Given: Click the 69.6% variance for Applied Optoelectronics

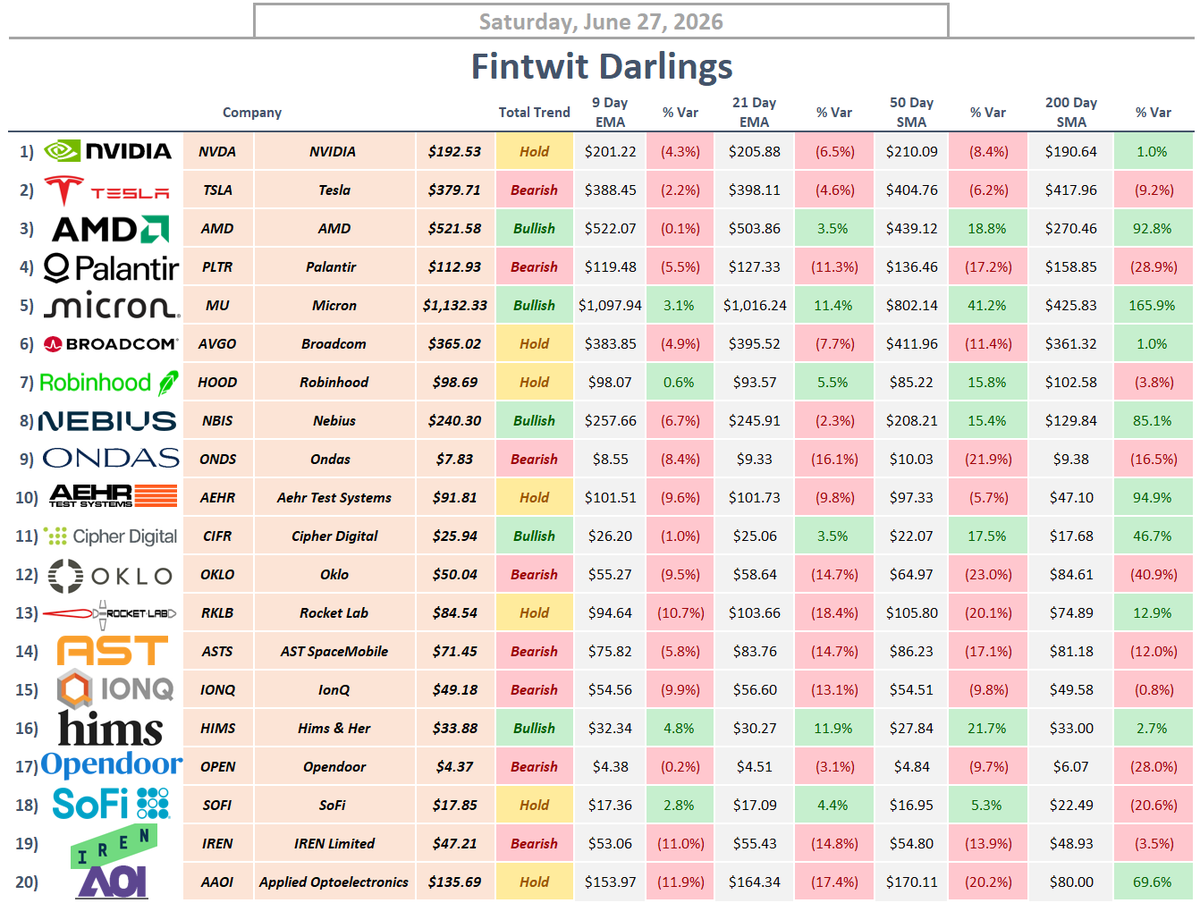Looking at the screenshot, I should click(x=1152, y=882).
